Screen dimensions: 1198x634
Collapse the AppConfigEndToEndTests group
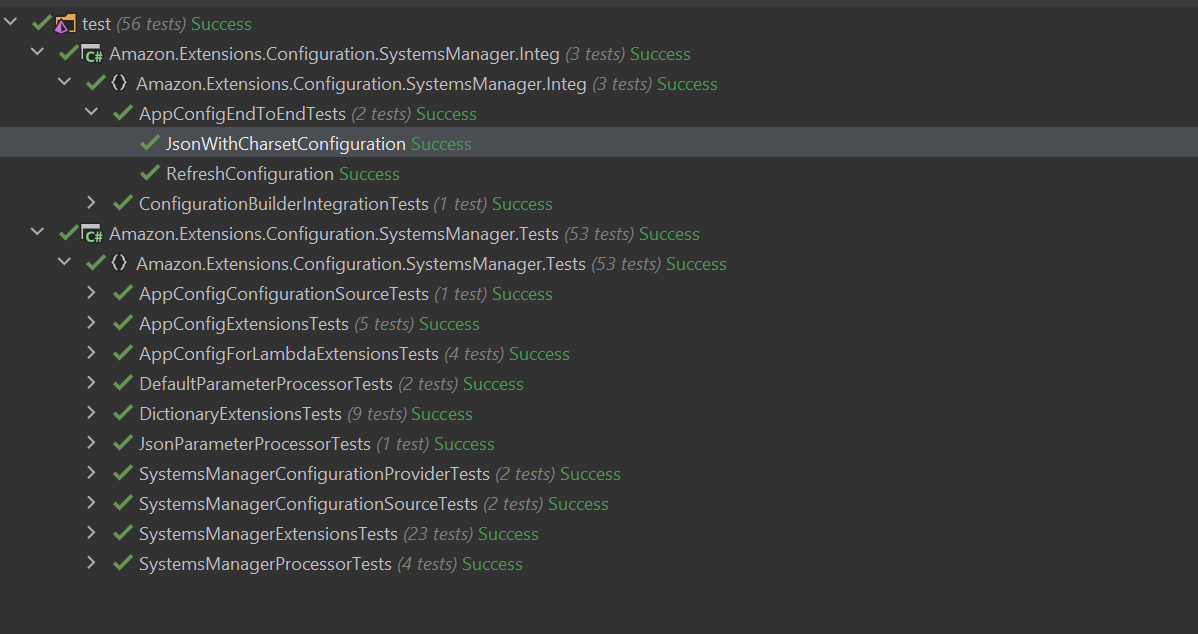pyautogui.click(x=92, y=113)
